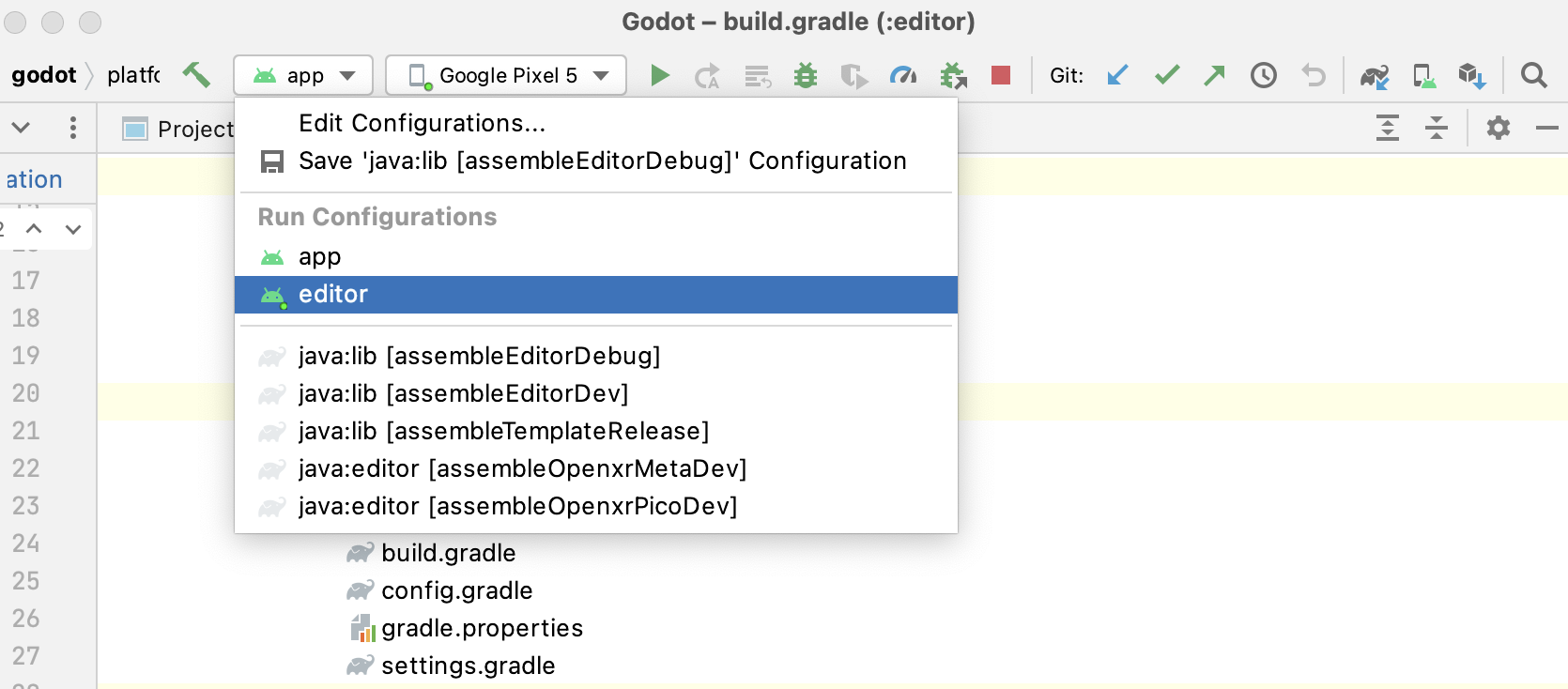The width and height of the screenshot is (1568, 689).
Task: Open Search Everywhere with the magnifier
Action: click(x=1534, y=75)
